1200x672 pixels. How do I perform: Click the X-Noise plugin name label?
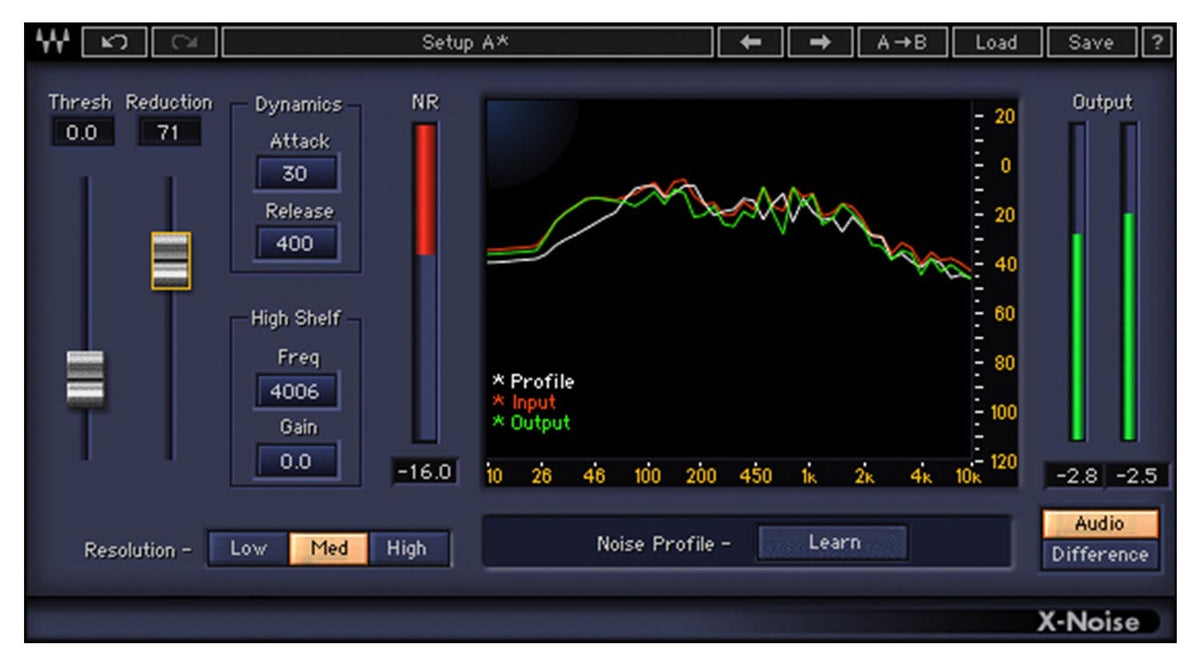point(1088,622)
